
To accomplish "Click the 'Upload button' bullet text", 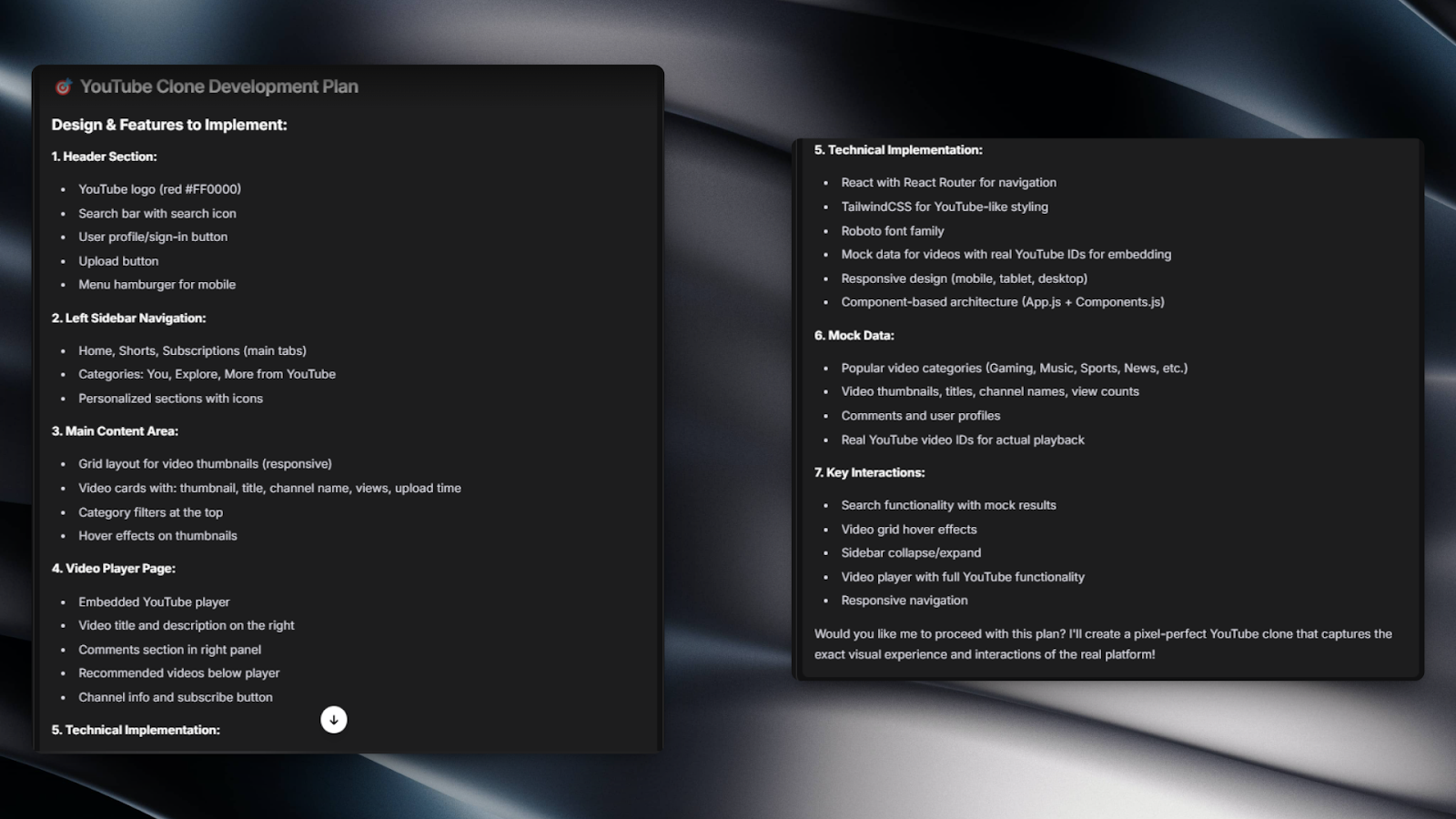I will pyautogui.click(x=118, y=261).
